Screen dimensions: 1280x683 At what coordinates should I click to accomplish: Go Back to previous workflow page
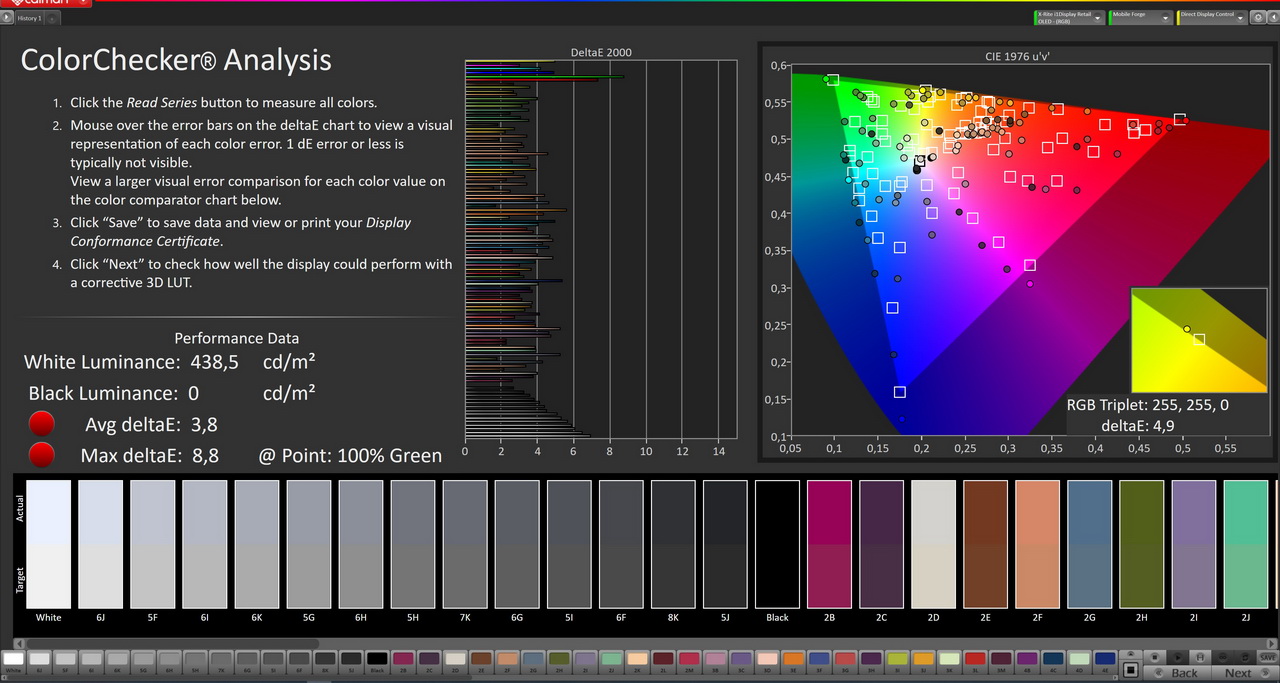tap(1184, 673)
